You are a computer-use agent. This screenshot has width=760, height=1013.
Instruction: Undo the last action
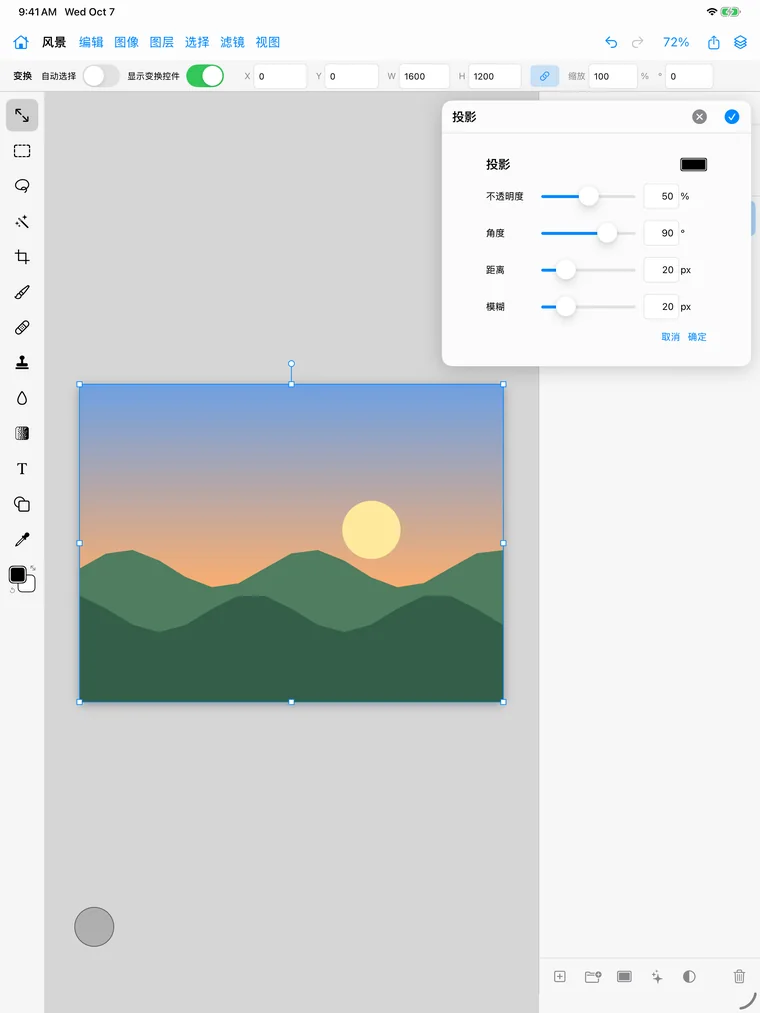point(611,43)
